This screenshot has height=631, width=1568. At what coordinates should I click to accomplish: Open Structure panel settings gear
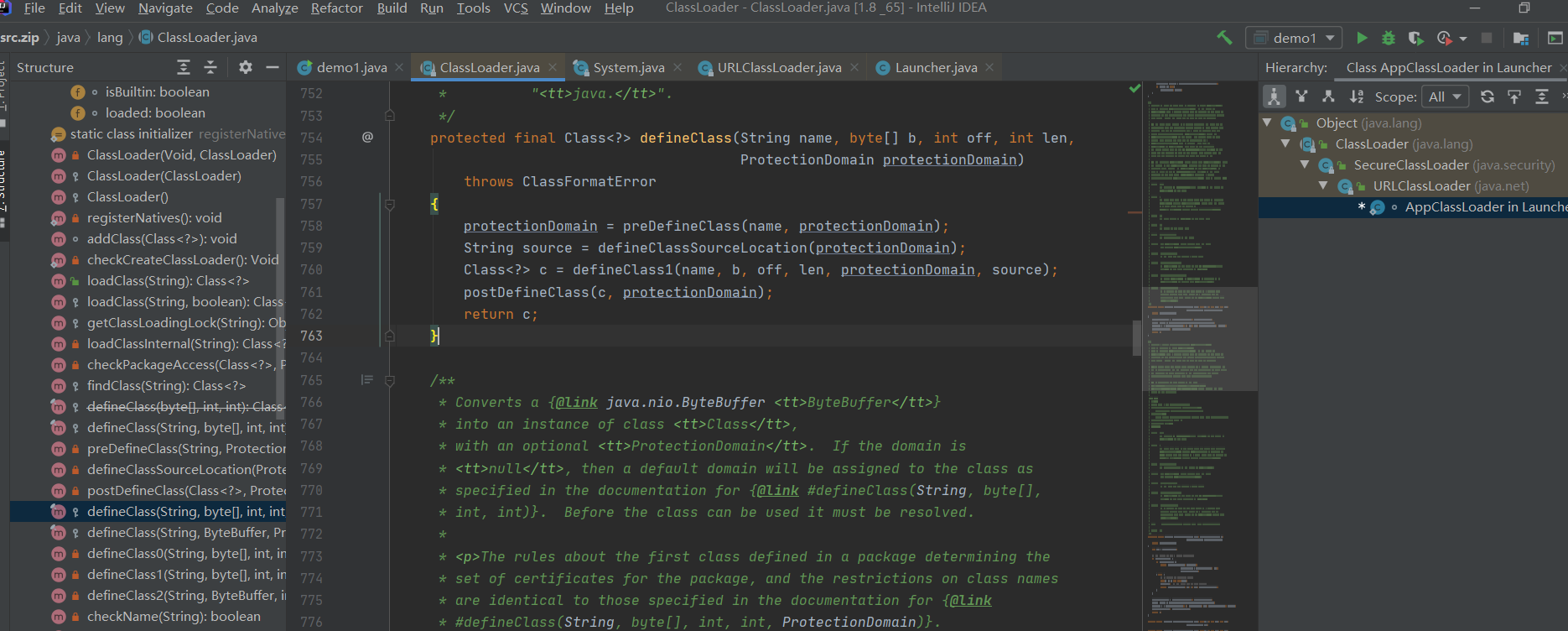tap(245, 67)
